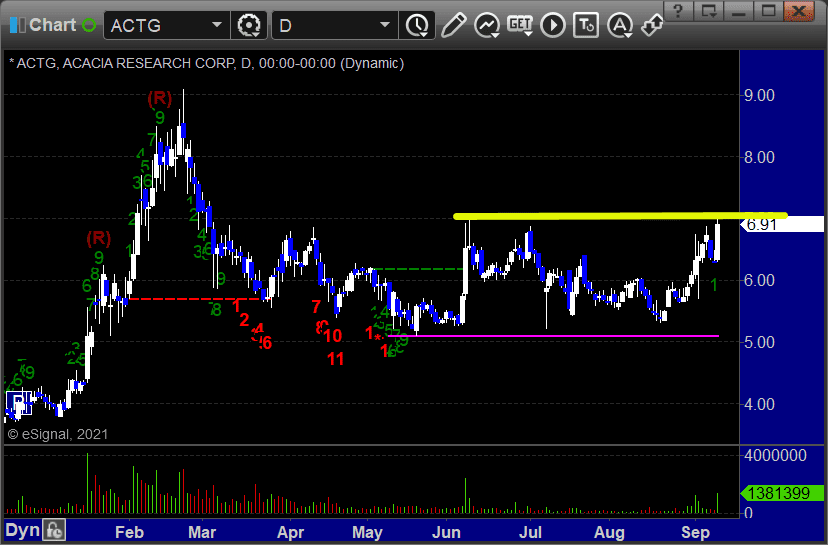Minimize the chart window
Screen dimensions: 828x545
coord(738,11)
